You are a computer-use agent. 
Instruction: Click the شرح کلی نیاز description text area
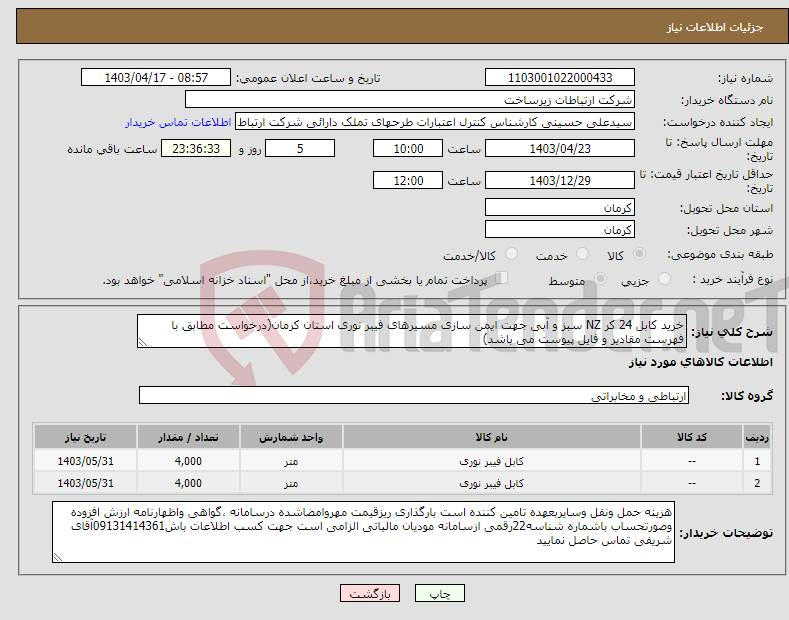pos(412,331)
